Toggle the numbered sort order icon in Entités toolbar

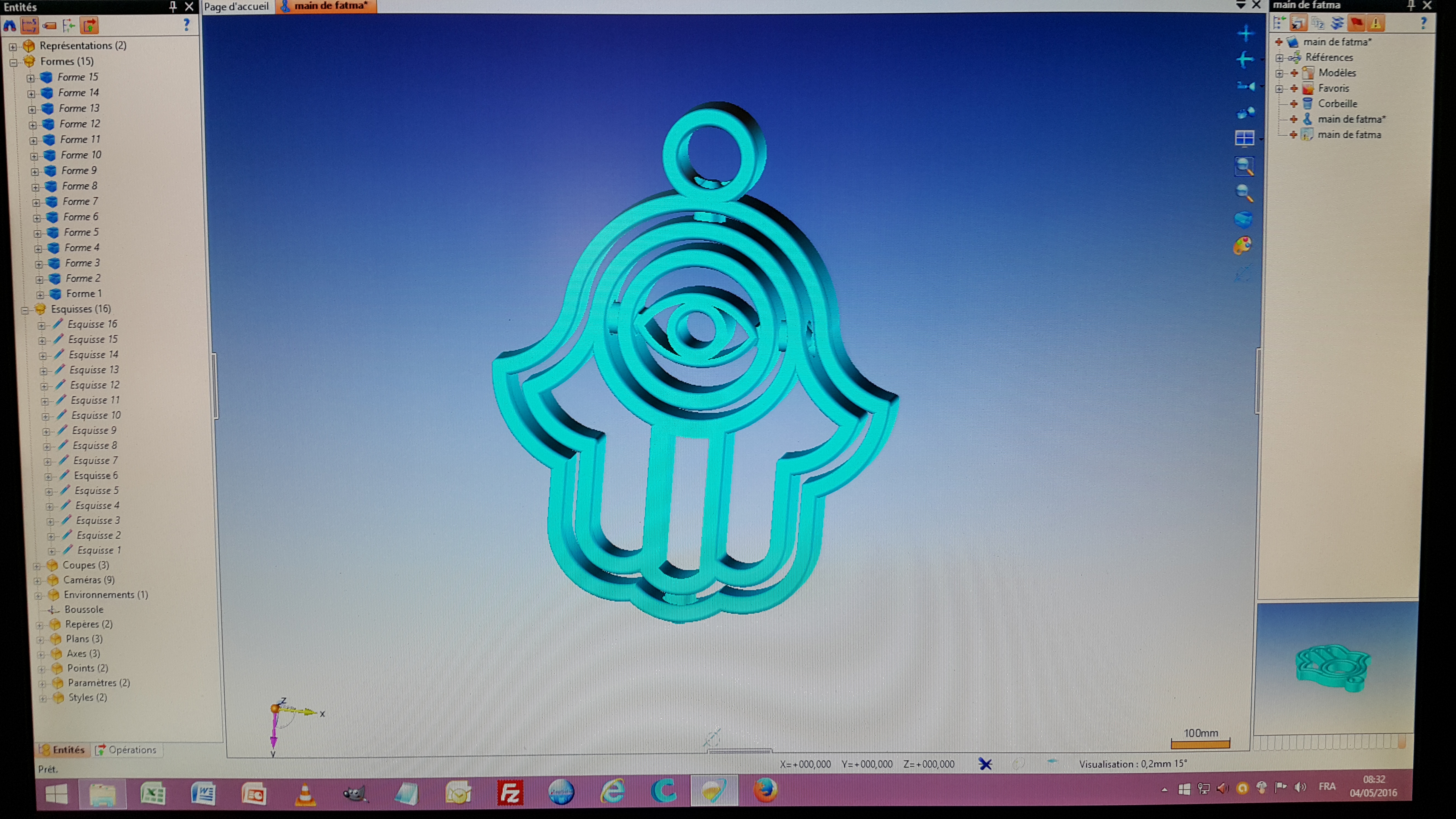29,25
